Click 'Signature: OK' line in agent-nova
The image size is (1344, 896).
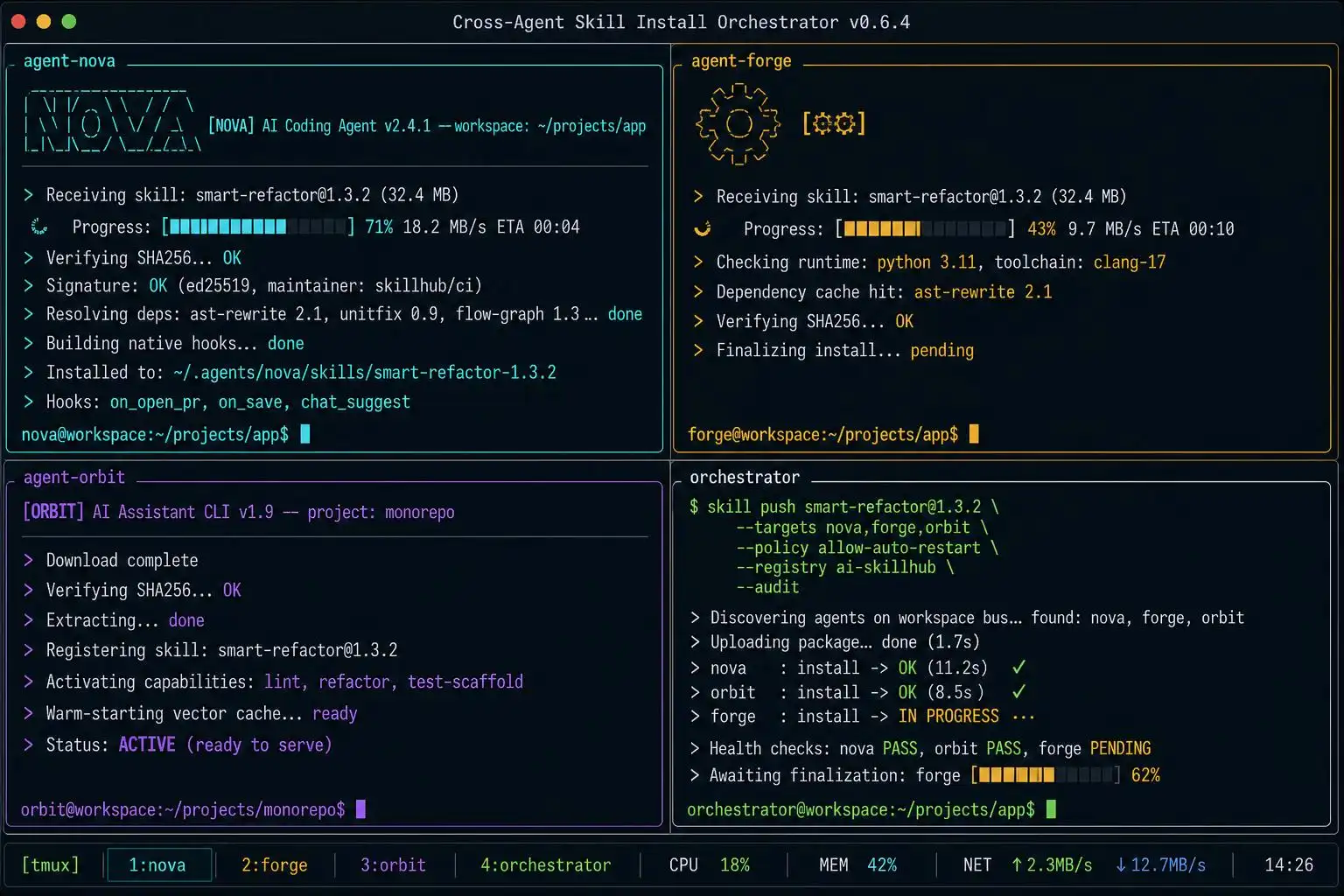click(253, 285)
